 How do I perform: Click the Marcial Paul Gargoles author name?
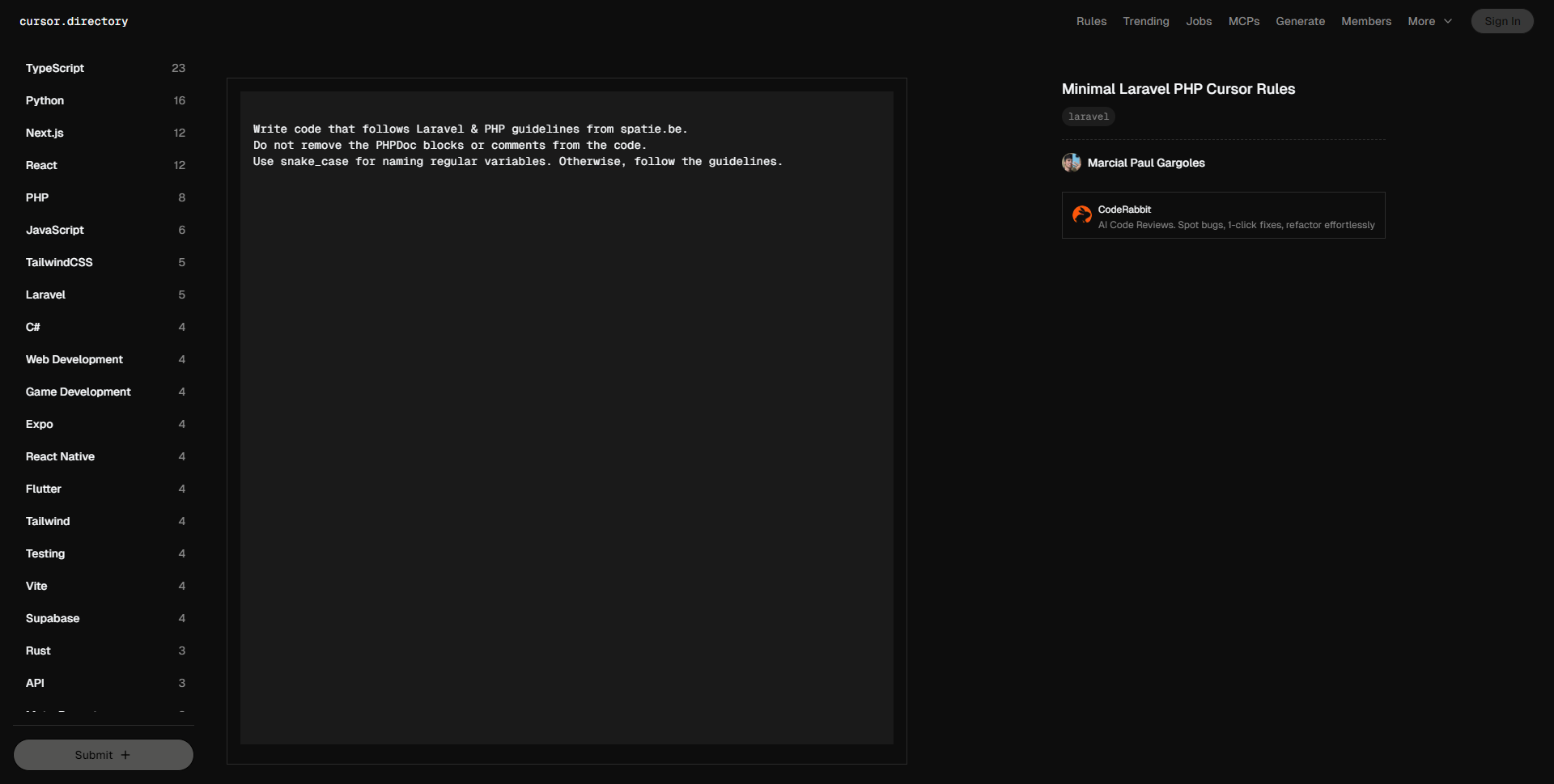pos(1145,163)
